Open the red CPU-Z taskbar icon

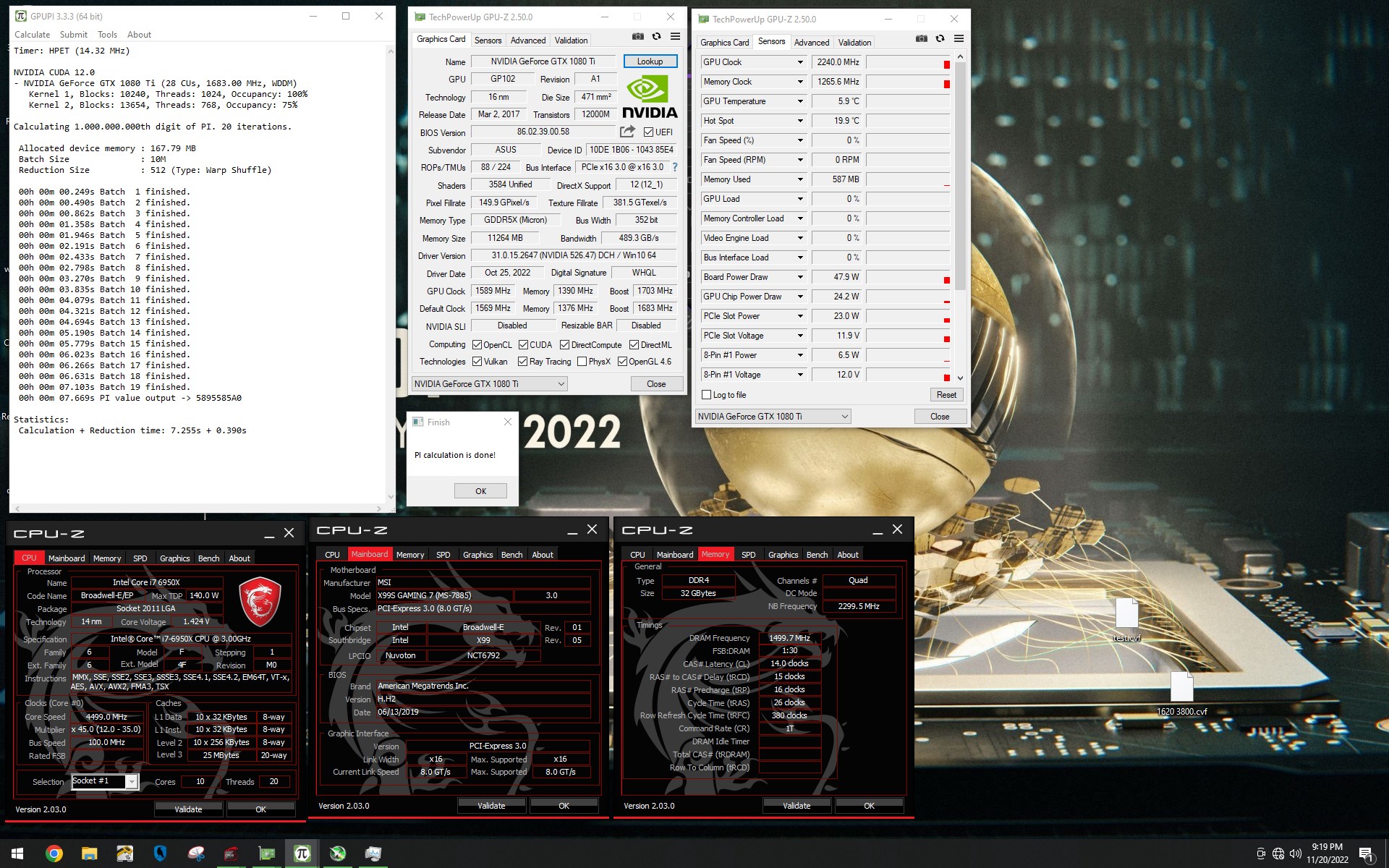click(231, 854)
